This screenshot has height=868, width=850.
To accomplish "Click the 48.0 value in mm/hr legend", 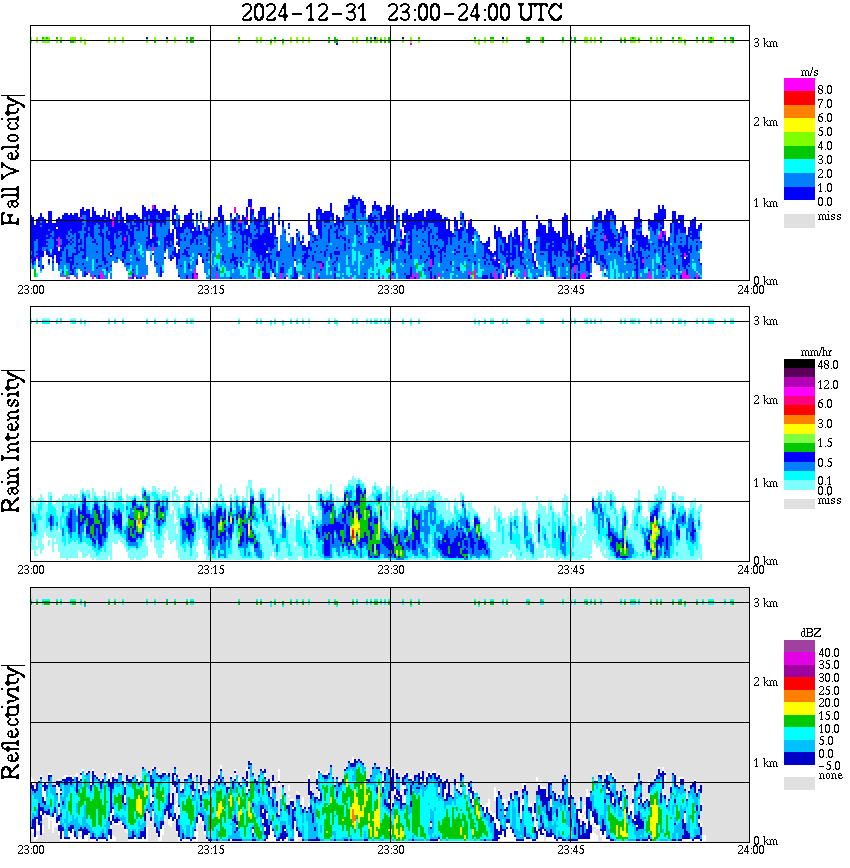I will (827, 365).
